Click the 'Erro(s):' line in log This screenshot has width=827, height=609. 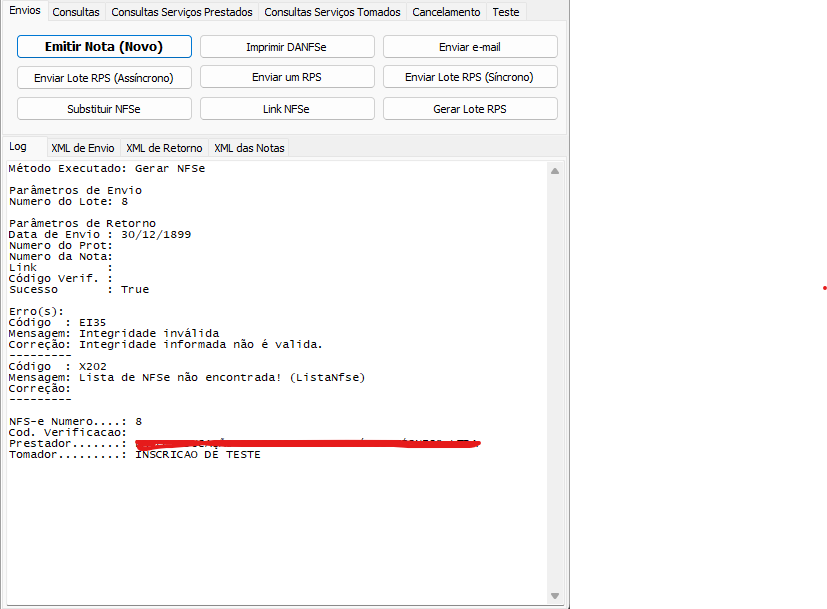tap(36, 311)
